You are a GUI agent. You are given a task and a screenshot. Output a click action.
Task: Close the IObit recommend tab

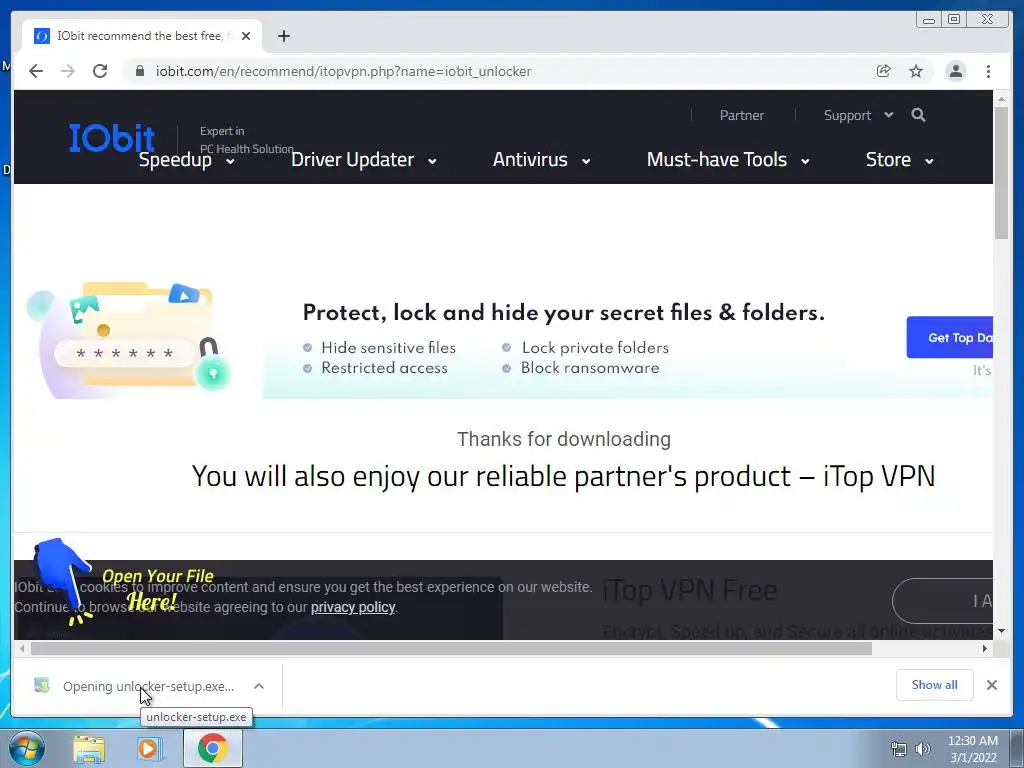pyautogui.click(x=246, y=36)
